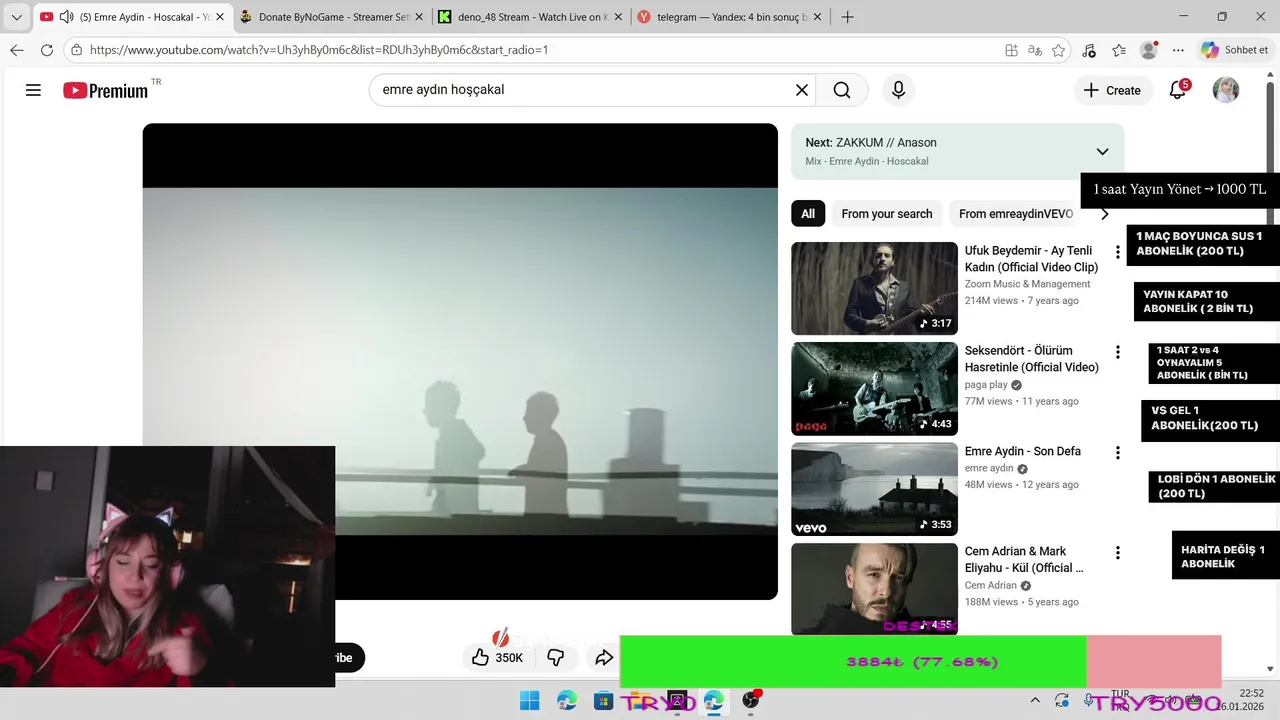The width and height of the screenshot is (1280, 720).
Task: Select From emreaydinVEVO chip
Action: click(1015, 213)
